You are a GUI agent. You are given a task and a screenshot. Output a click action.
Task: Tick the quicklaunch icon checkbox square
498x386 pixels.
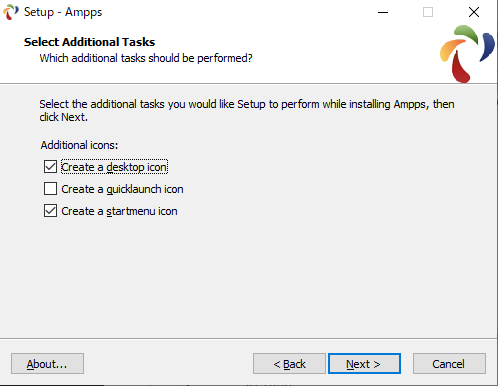(x=50, y=189)
